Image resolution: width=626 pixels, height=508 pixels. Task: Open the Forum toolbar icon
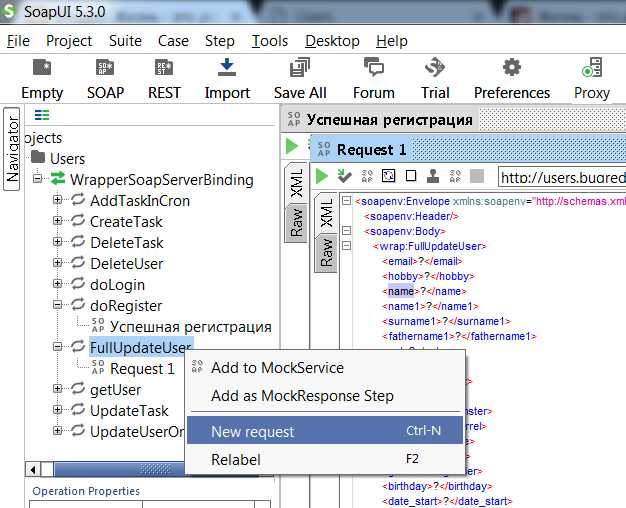374,67
